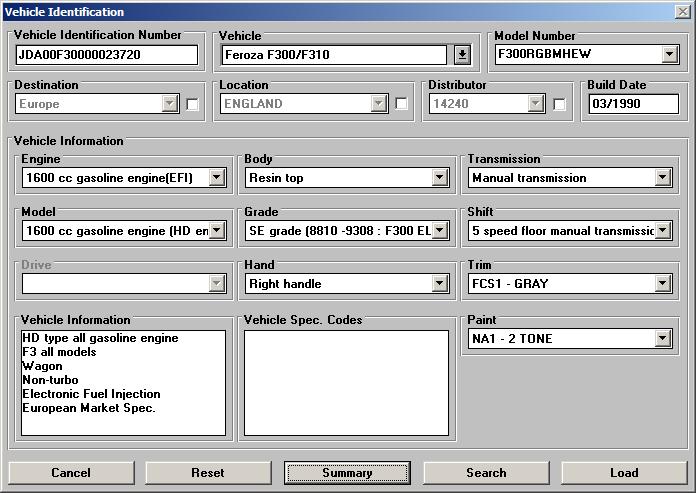Expand the Trim color dropdown
This screenshot has height=493, width=696.
(662, 284)
